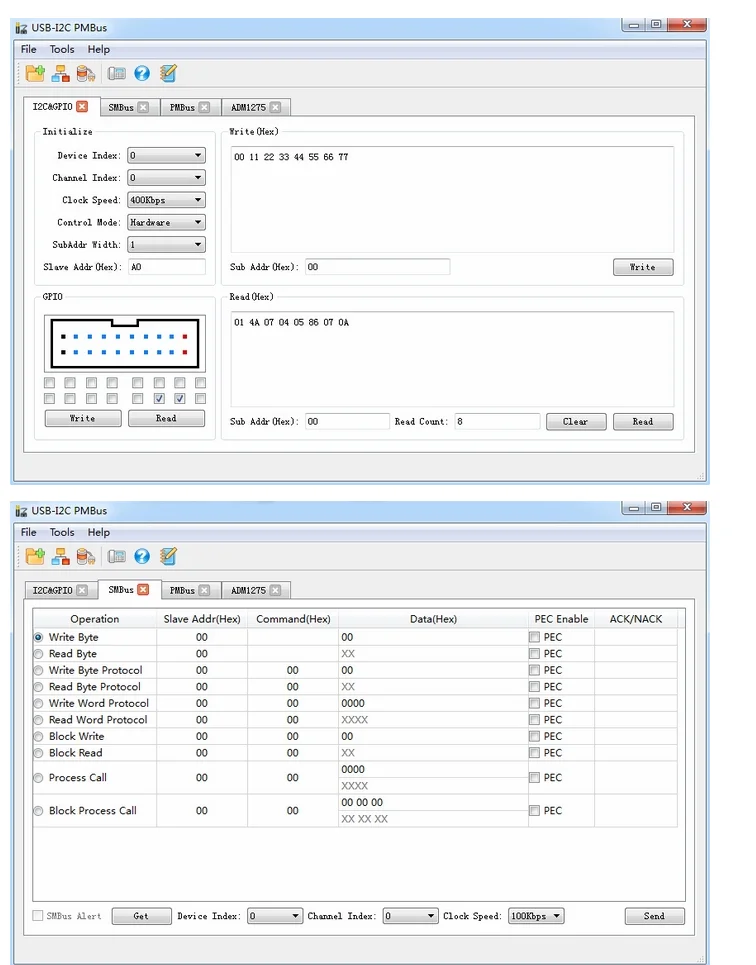The image size is (756, 965).
Task: Click the database icon in top window toolbar
Action: click(86, 73)
